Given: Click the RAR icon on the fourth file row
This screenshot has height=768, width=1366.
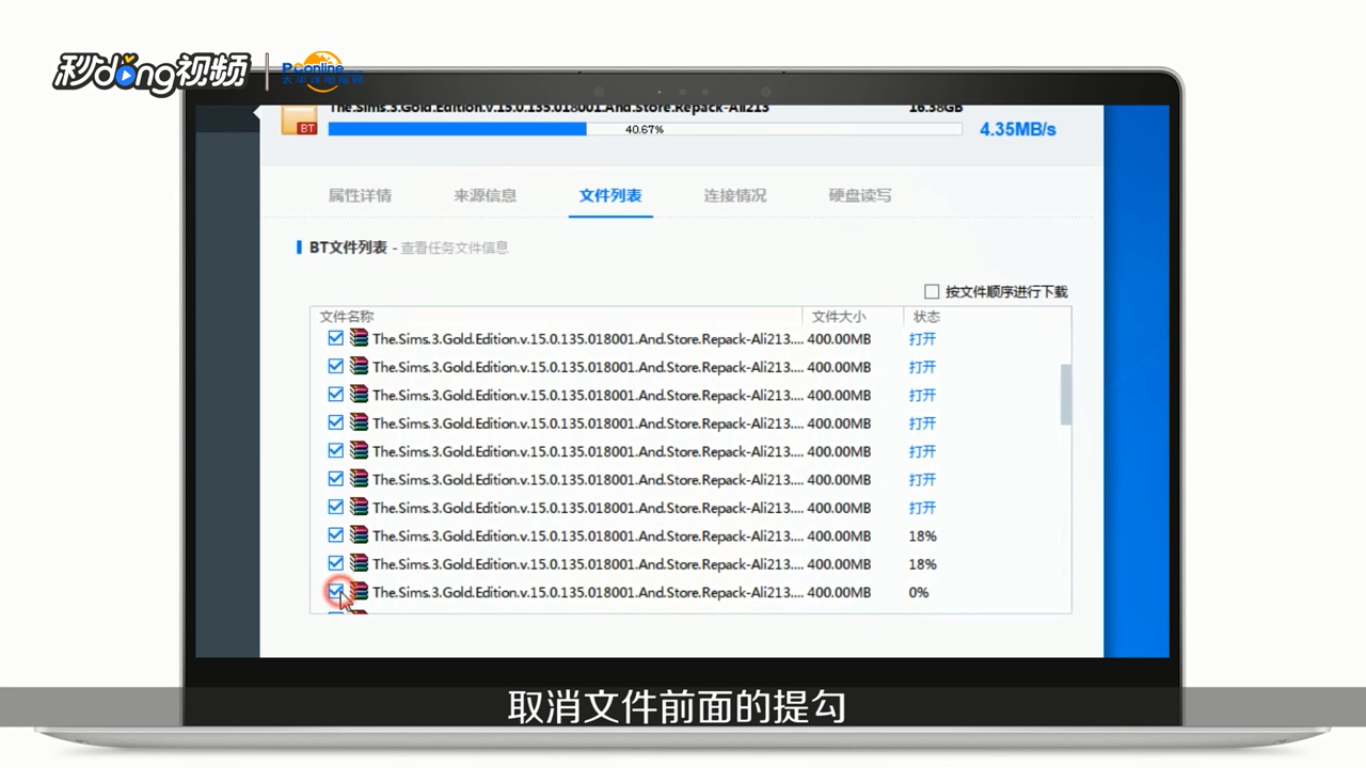Looking at the screenshot, I should (358, 422).
